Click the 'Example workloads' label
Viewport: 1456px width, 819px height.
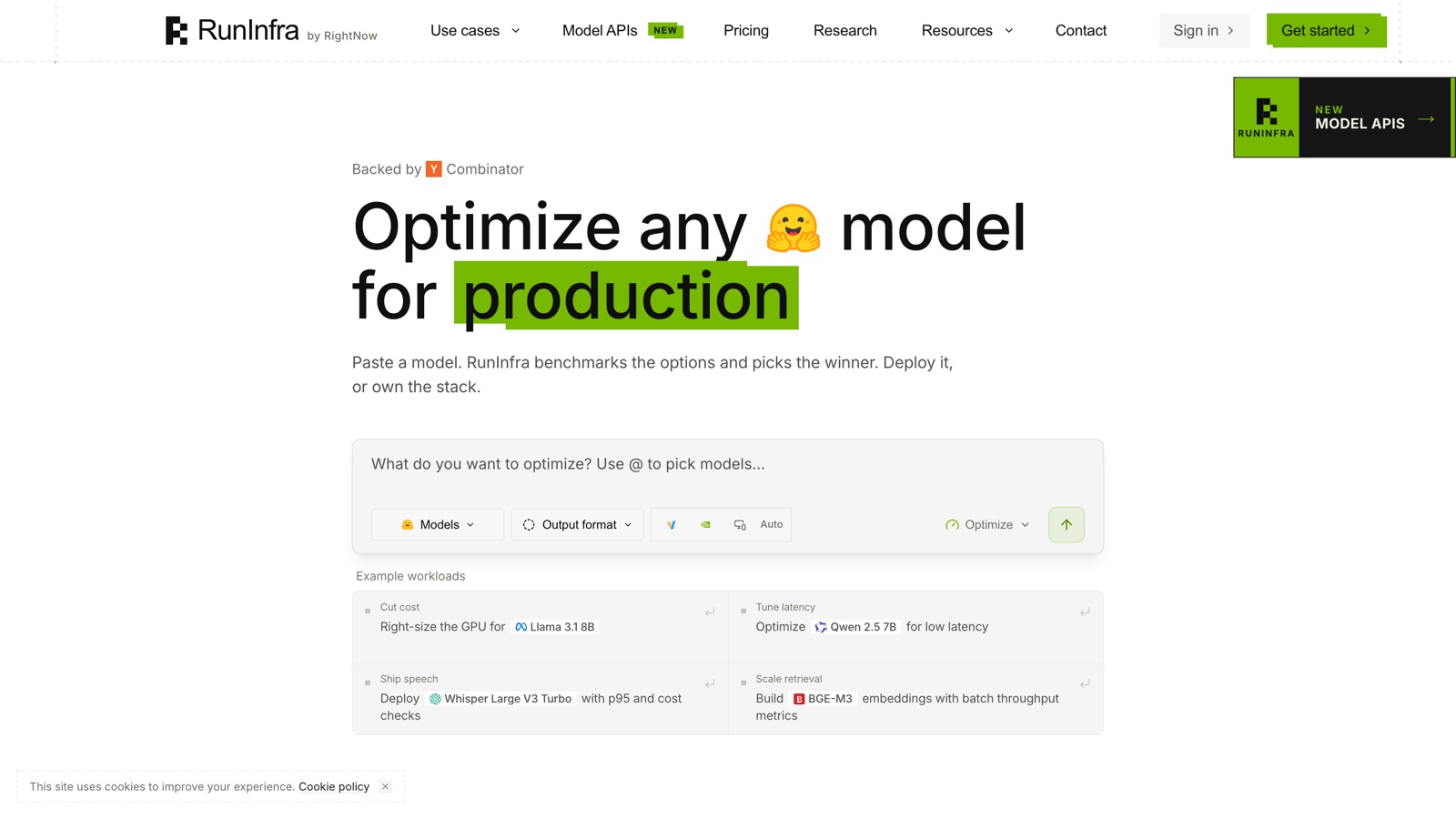410,576
